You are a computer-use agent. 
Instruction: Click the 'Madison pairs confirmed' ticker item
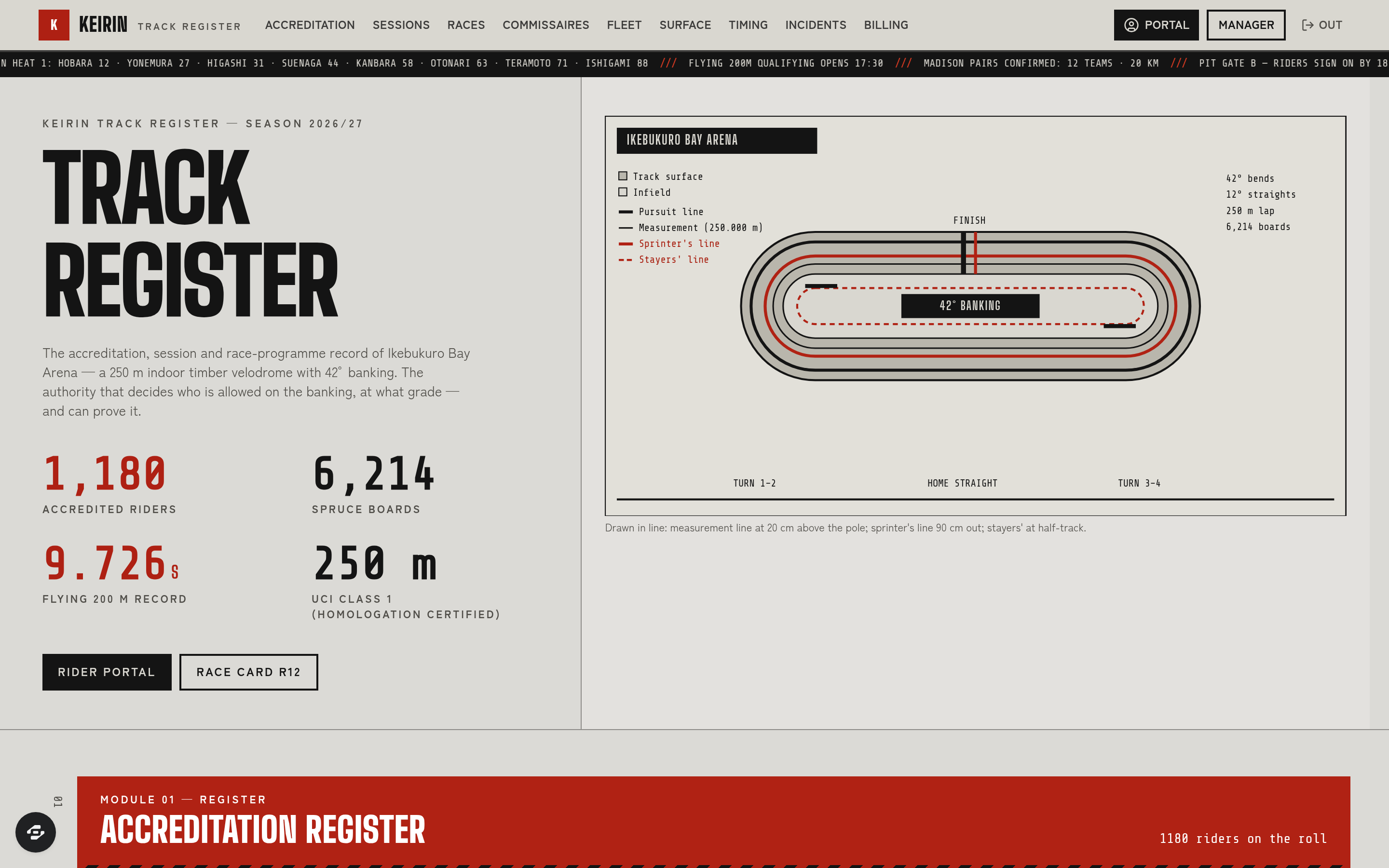pyautogui.click(x=1041, y=63)
